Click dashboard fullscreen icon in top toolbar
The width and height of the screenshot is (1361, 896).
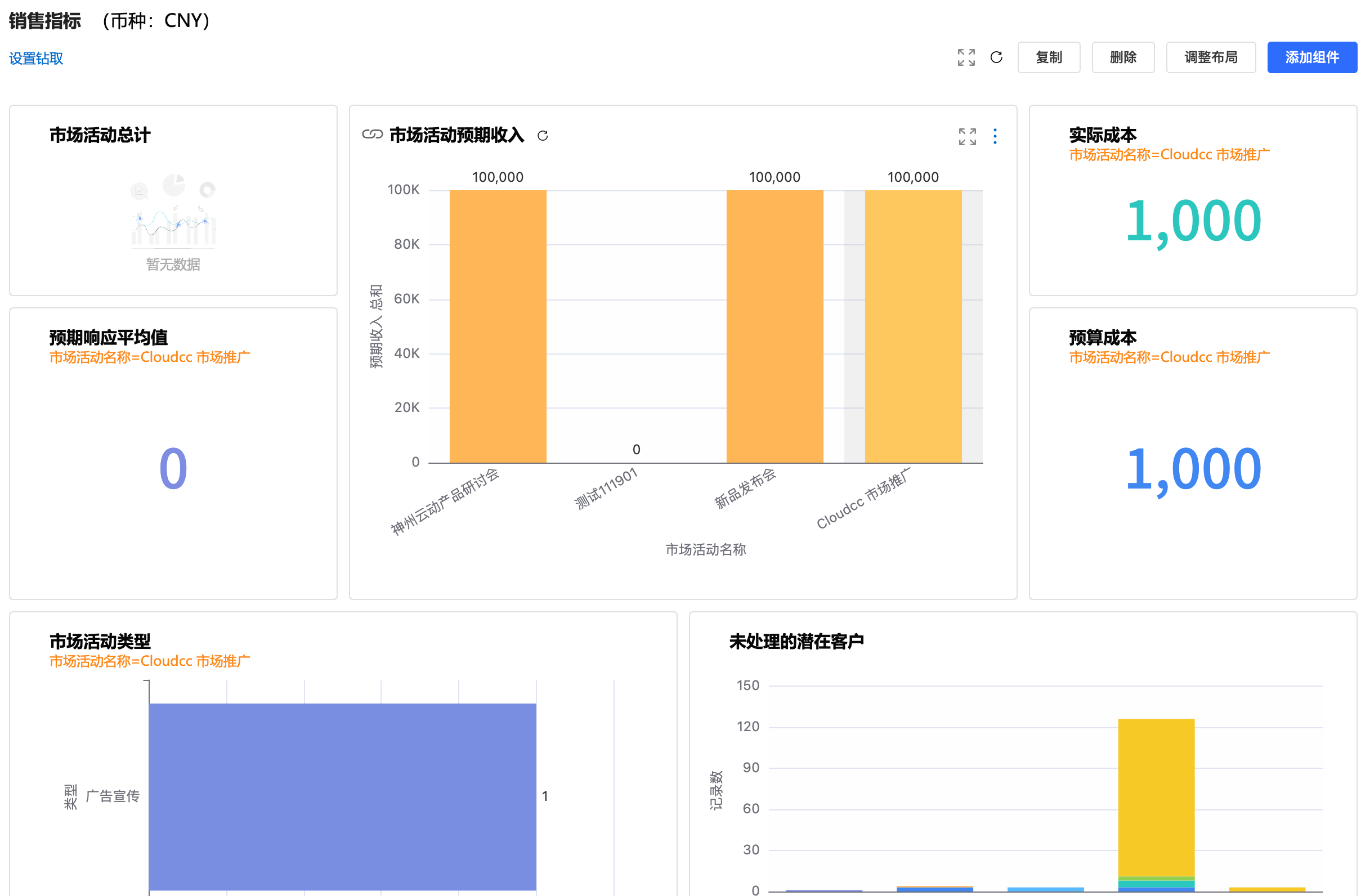pos(966,57)
